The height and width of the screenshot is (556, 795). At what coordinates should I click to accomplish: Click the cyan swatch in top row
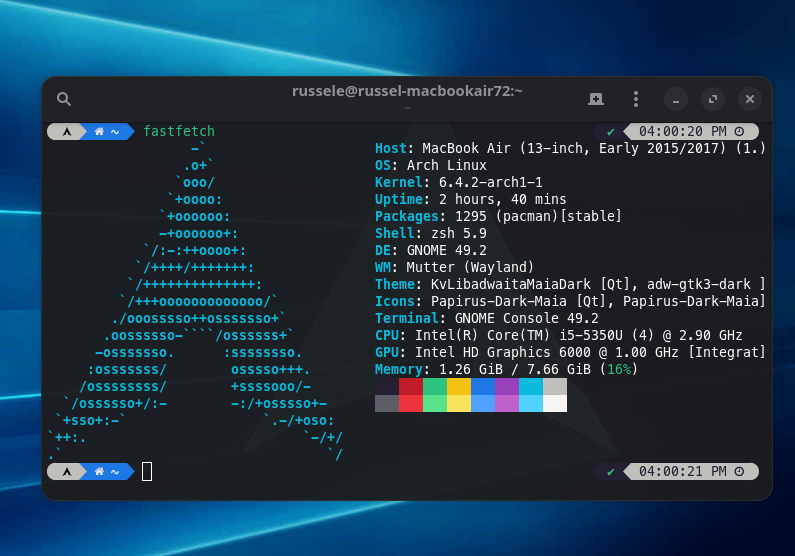[x=531, y=387]
